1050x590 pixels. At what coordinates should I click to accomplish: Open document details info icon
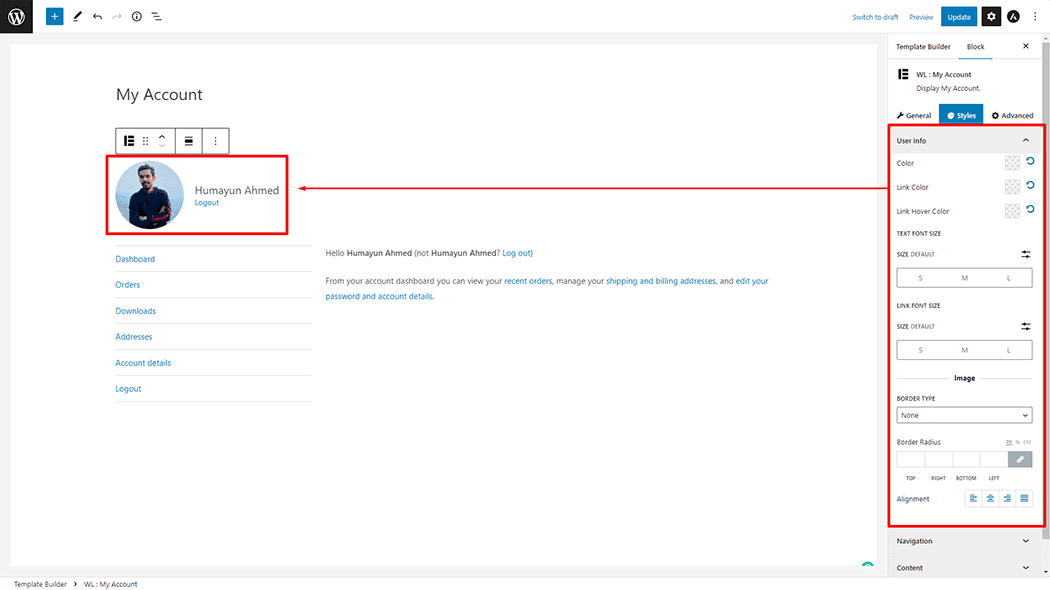point(137,17)
